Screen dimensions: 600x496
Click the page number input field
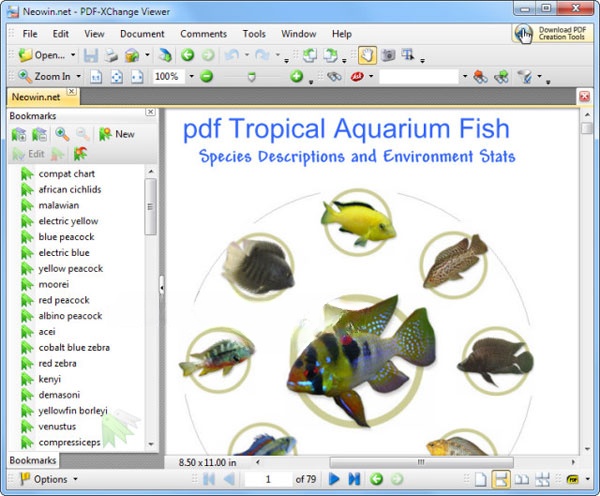click(268, 479)
